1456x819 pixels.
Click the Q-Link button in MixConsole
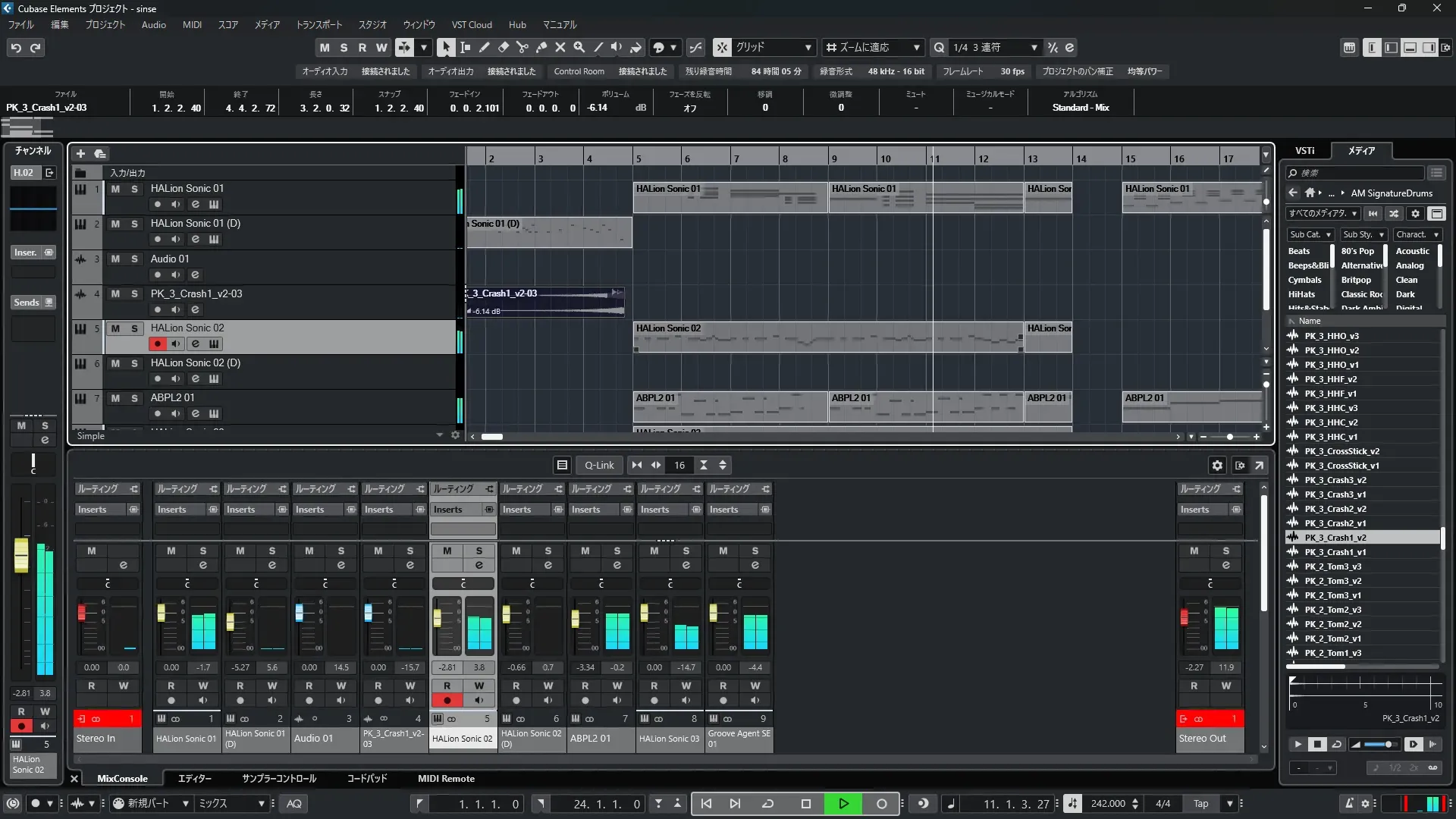click(599, 466)
